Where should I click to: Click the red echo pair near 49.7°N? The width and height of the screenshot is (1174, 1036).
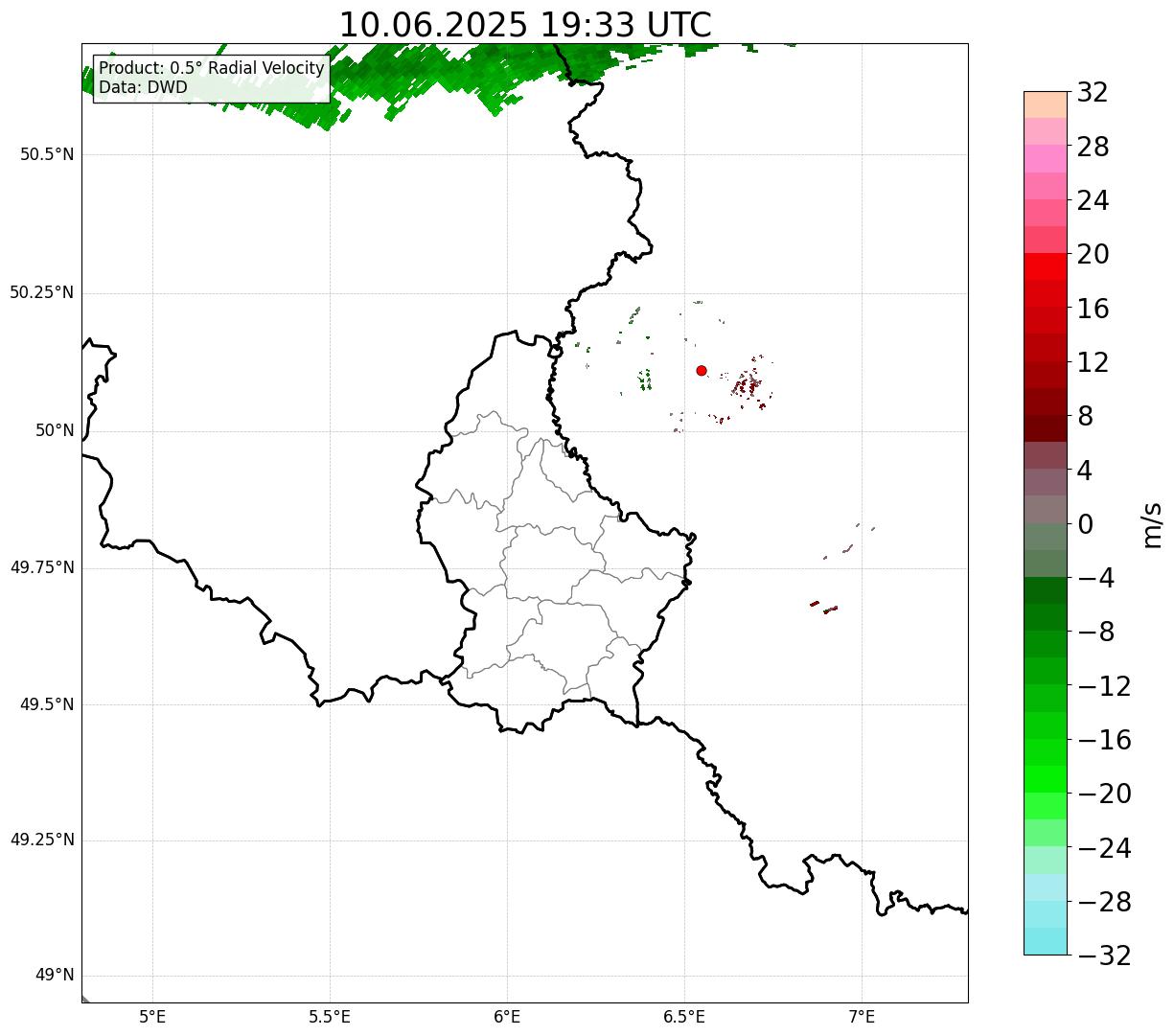pos(823,607)
